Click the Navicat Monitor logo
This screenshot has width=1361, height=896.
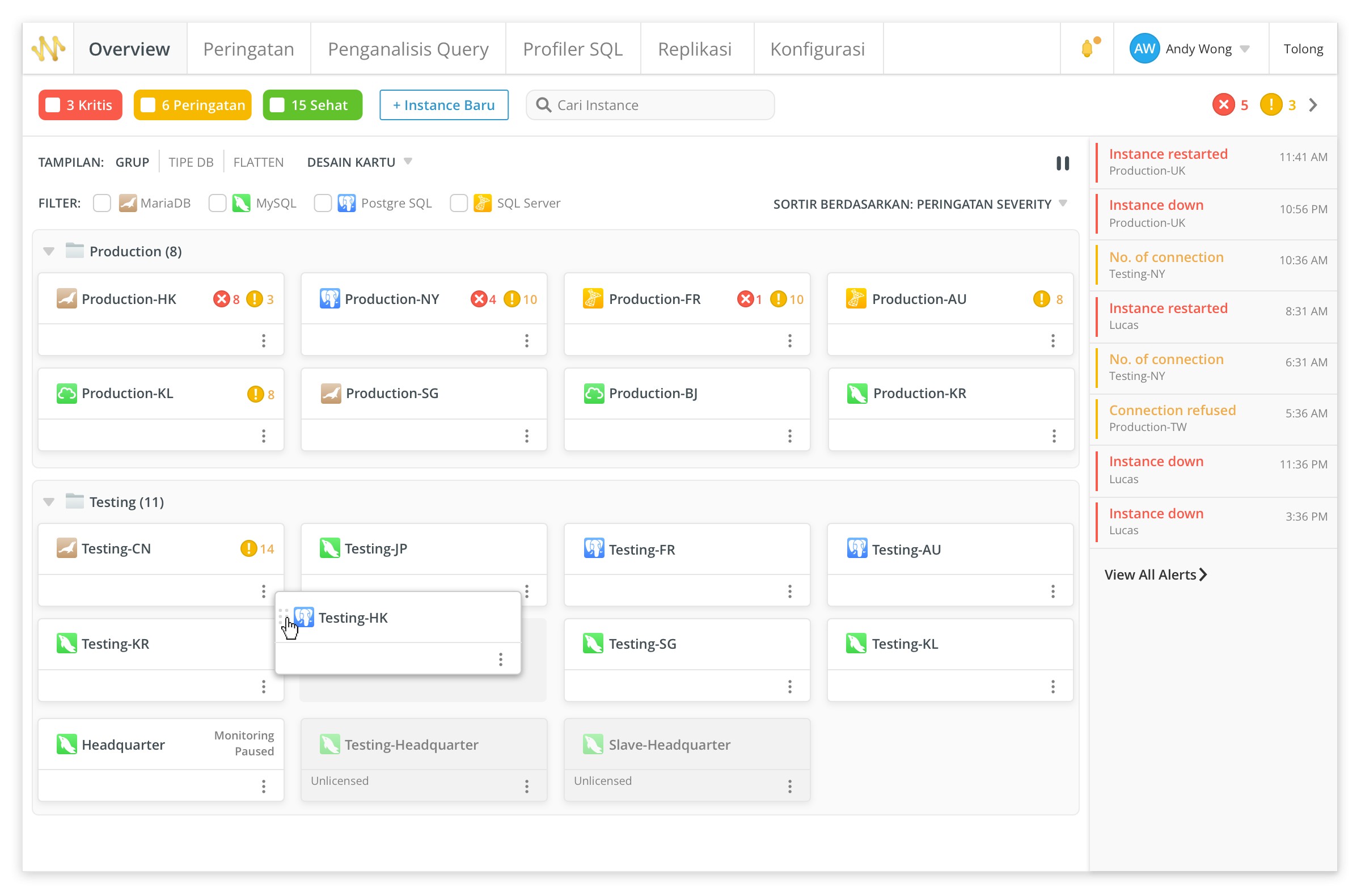click(x=49, y=49)
